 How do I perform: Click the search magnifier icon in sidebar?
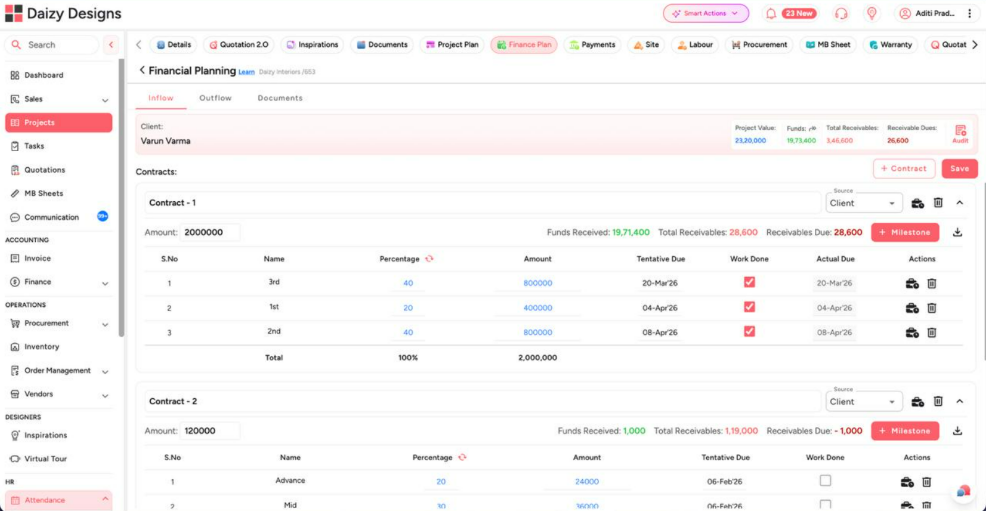click(16, 45)
